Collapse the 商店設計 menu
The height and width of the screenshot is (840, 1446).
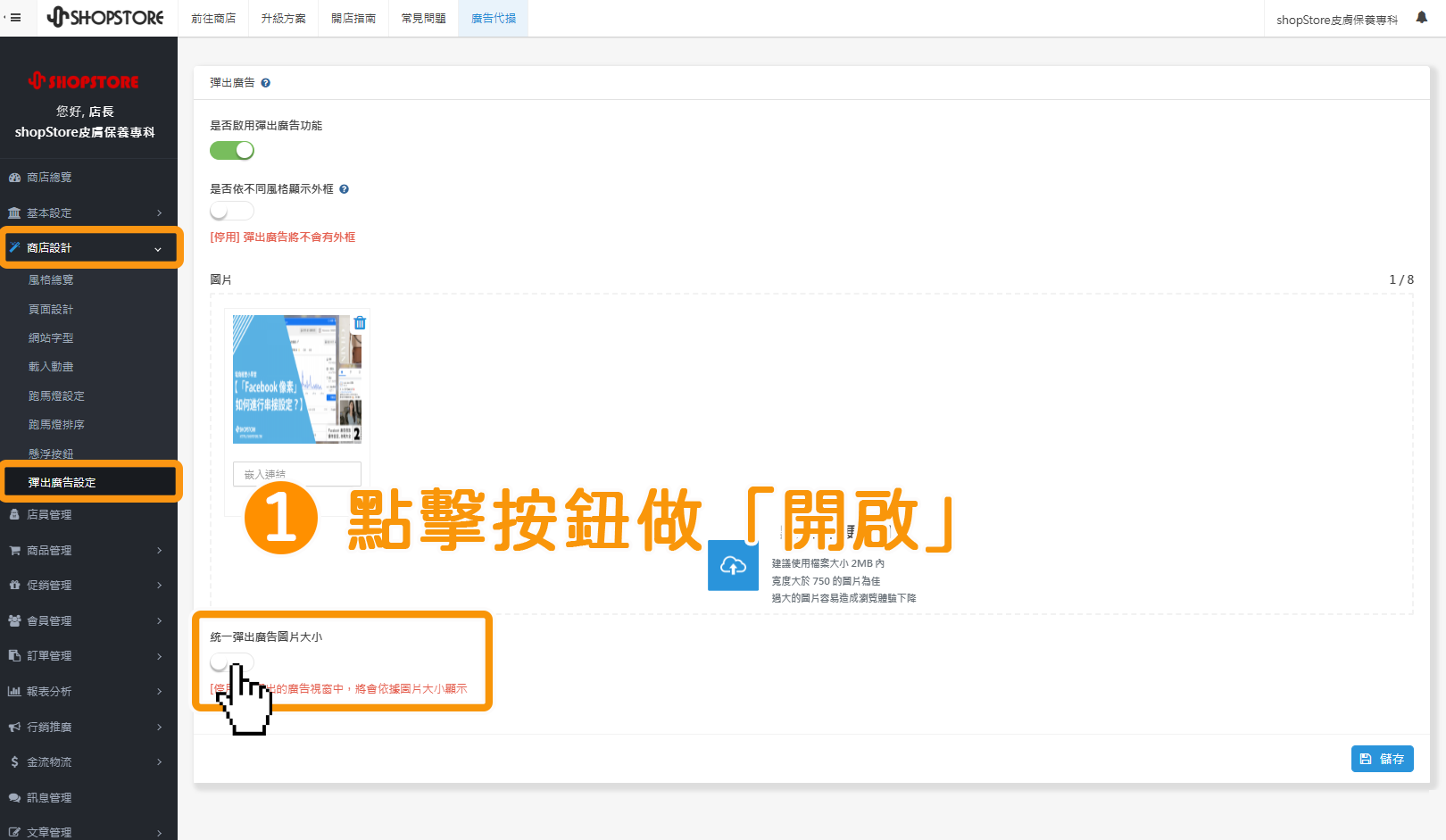click(88, 248)
